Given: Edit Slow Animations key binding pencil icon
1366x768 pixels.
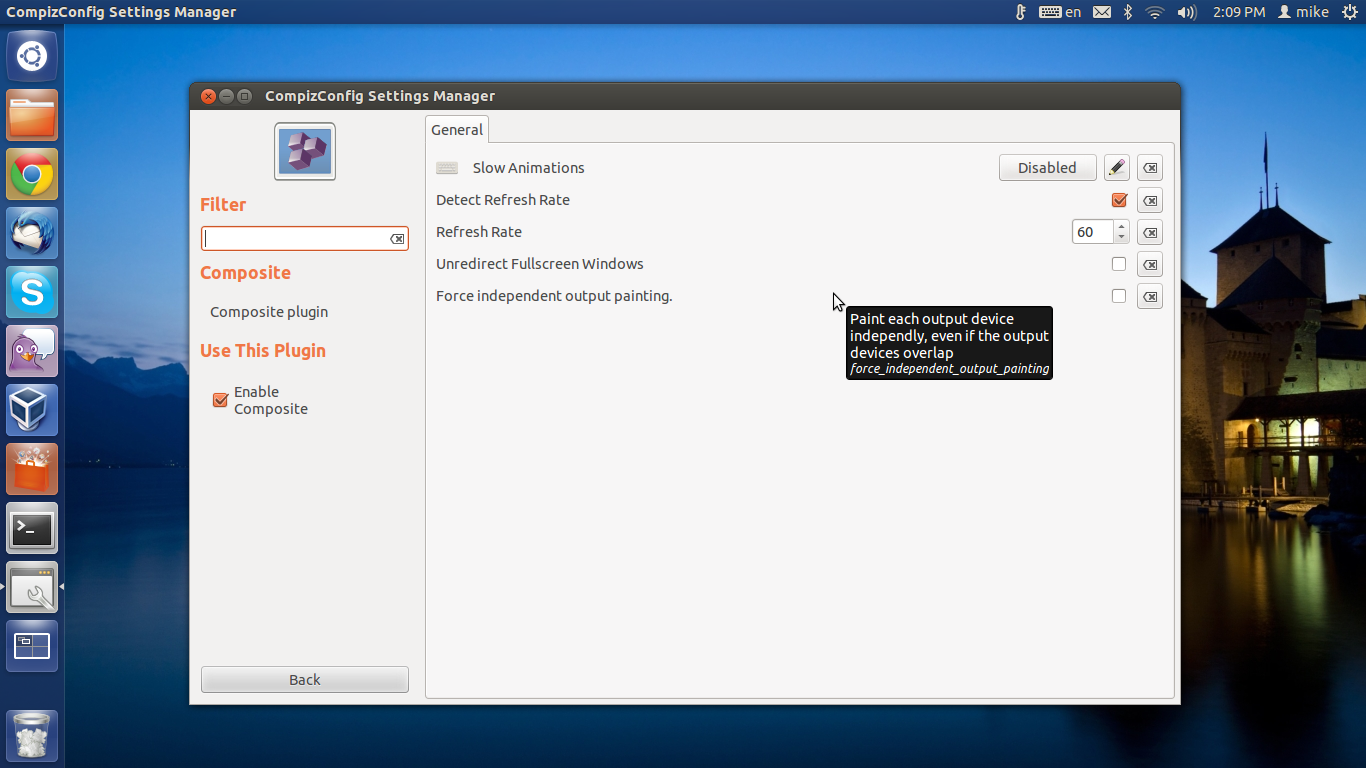Looking at the screenshot, I should coord(1117,168).
